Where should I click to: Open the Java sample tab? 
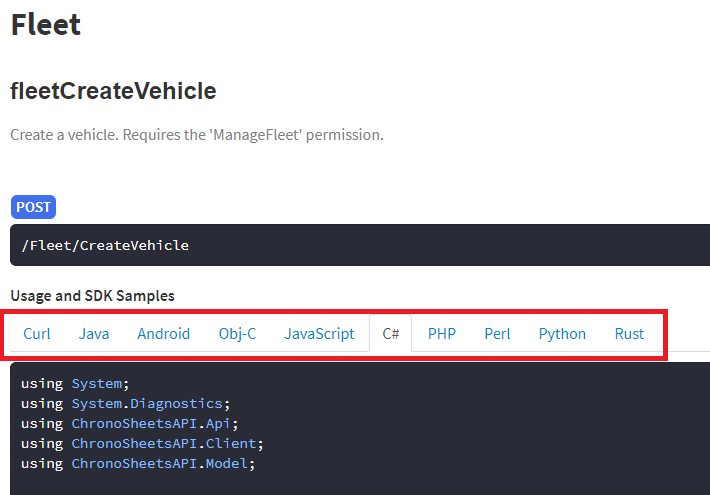click(94, 334)
